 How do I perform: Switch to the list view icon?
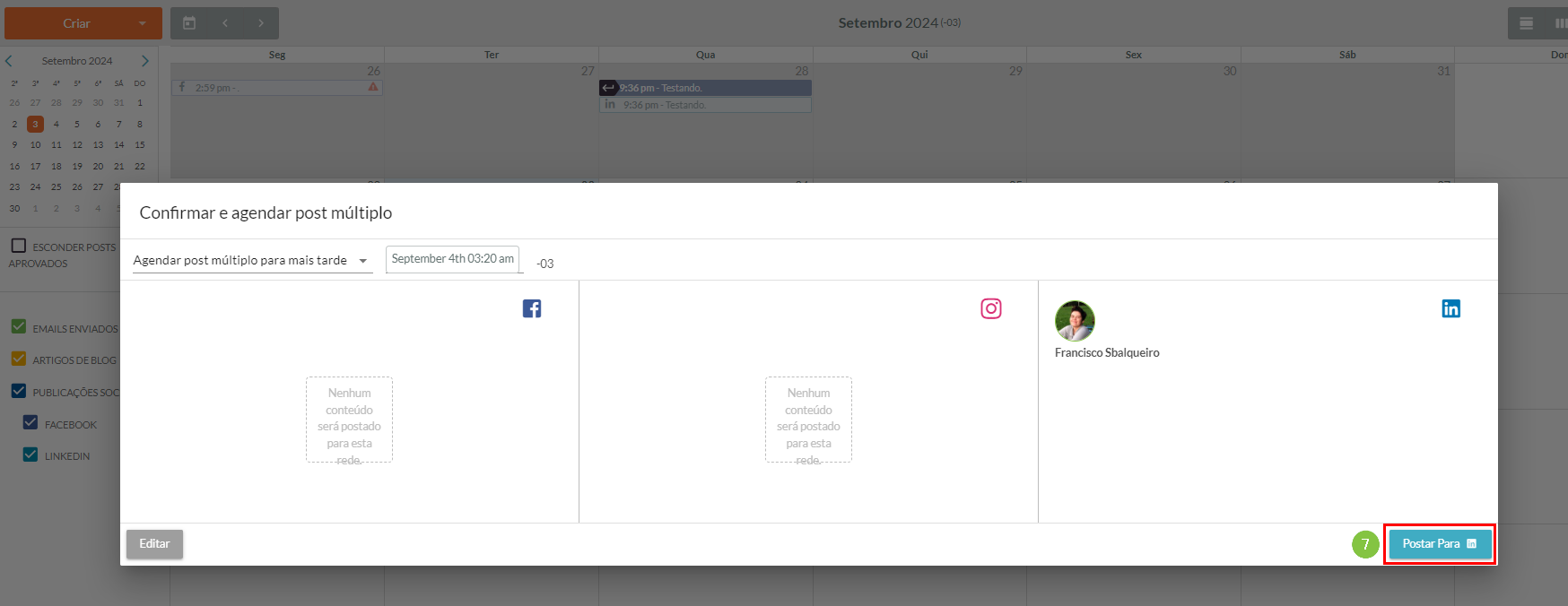click(1526, 23)
